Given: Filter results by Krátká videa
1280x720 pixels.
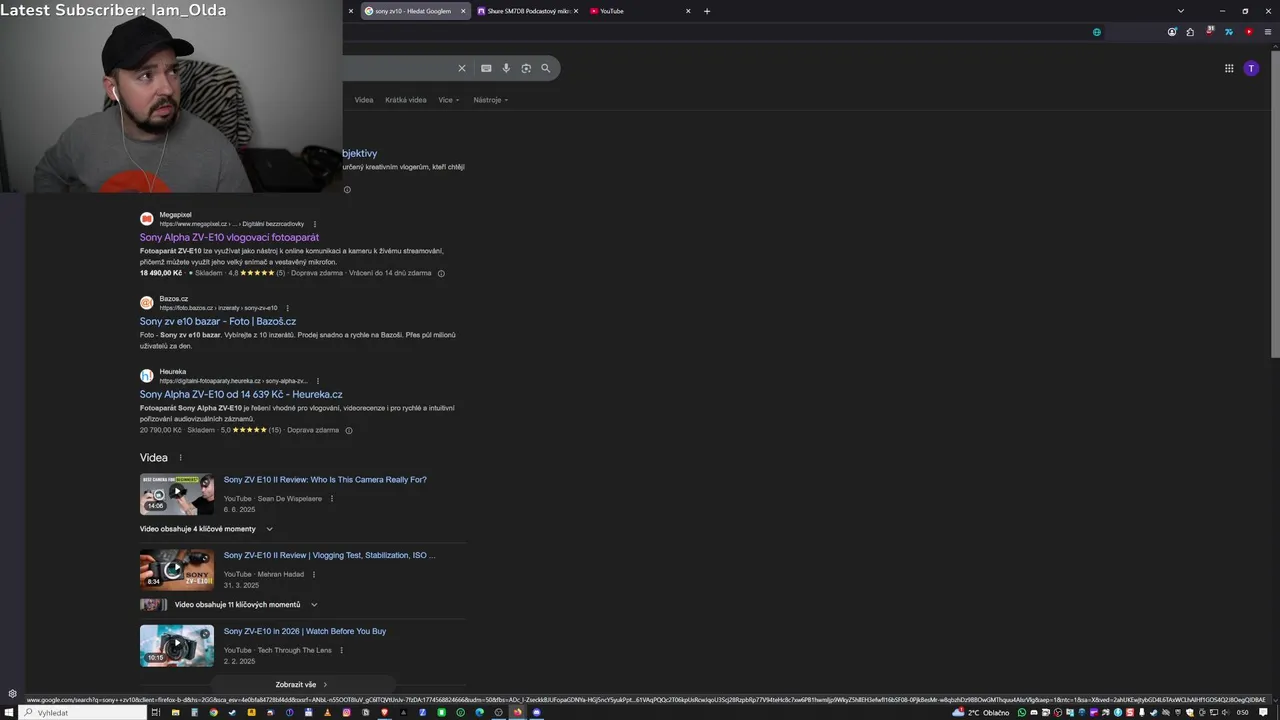Looking at the screenshot, I should (406, 100).
